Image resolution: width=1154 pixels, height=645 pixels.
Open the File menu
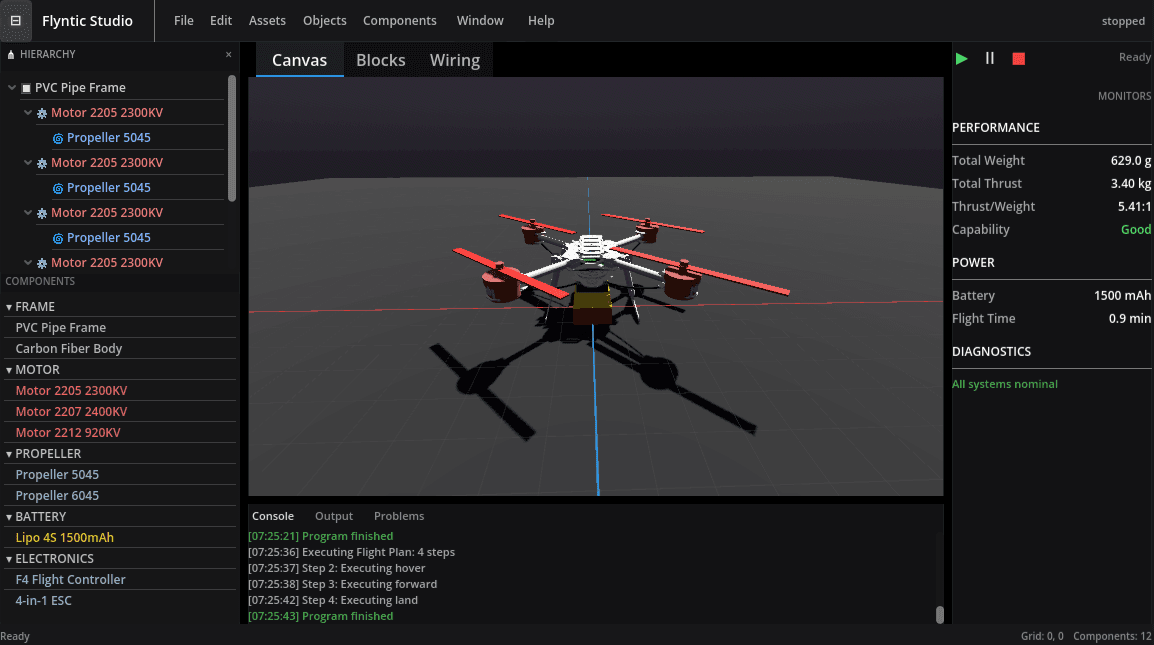tap(184, 21)
